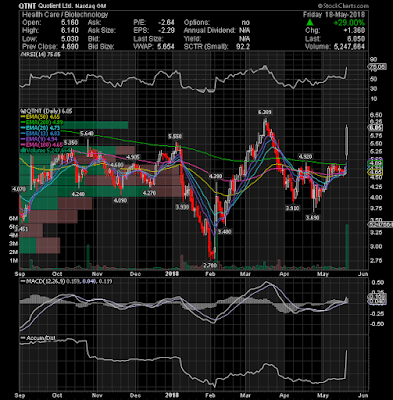Click the 3.690 late-April low label
Viewport: 393px width, 400px height.
coord(313,217)
